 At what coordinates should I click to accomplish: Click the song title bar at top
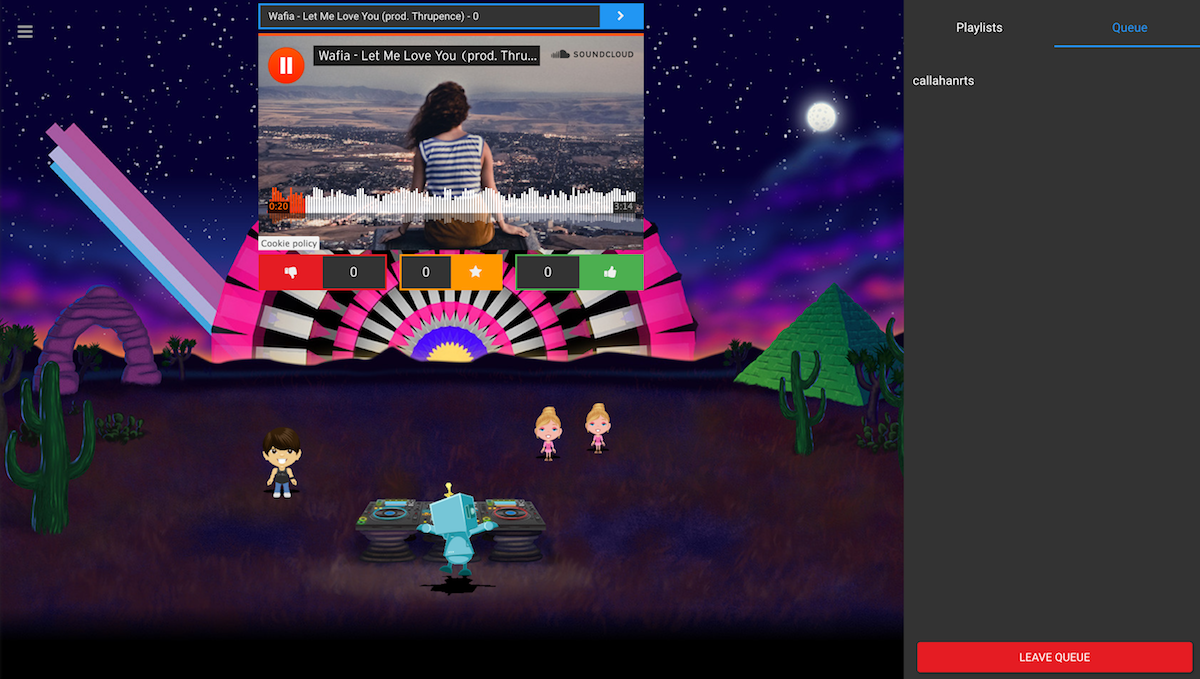[430, 16]
